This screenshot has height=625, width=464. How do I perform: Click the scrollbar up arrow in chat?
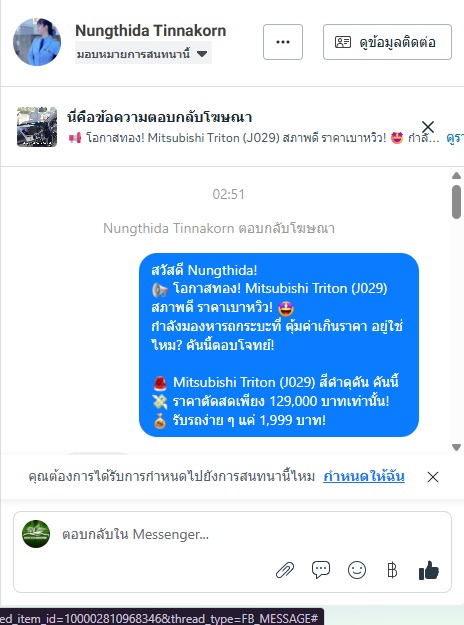[456, 175]
